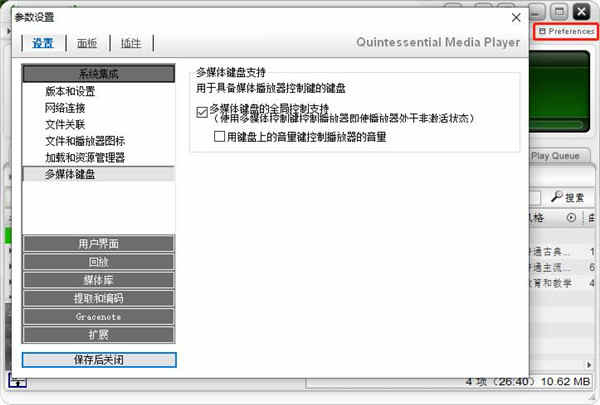Click the icon at bottom-left of the player window

[x=17, y=381]
